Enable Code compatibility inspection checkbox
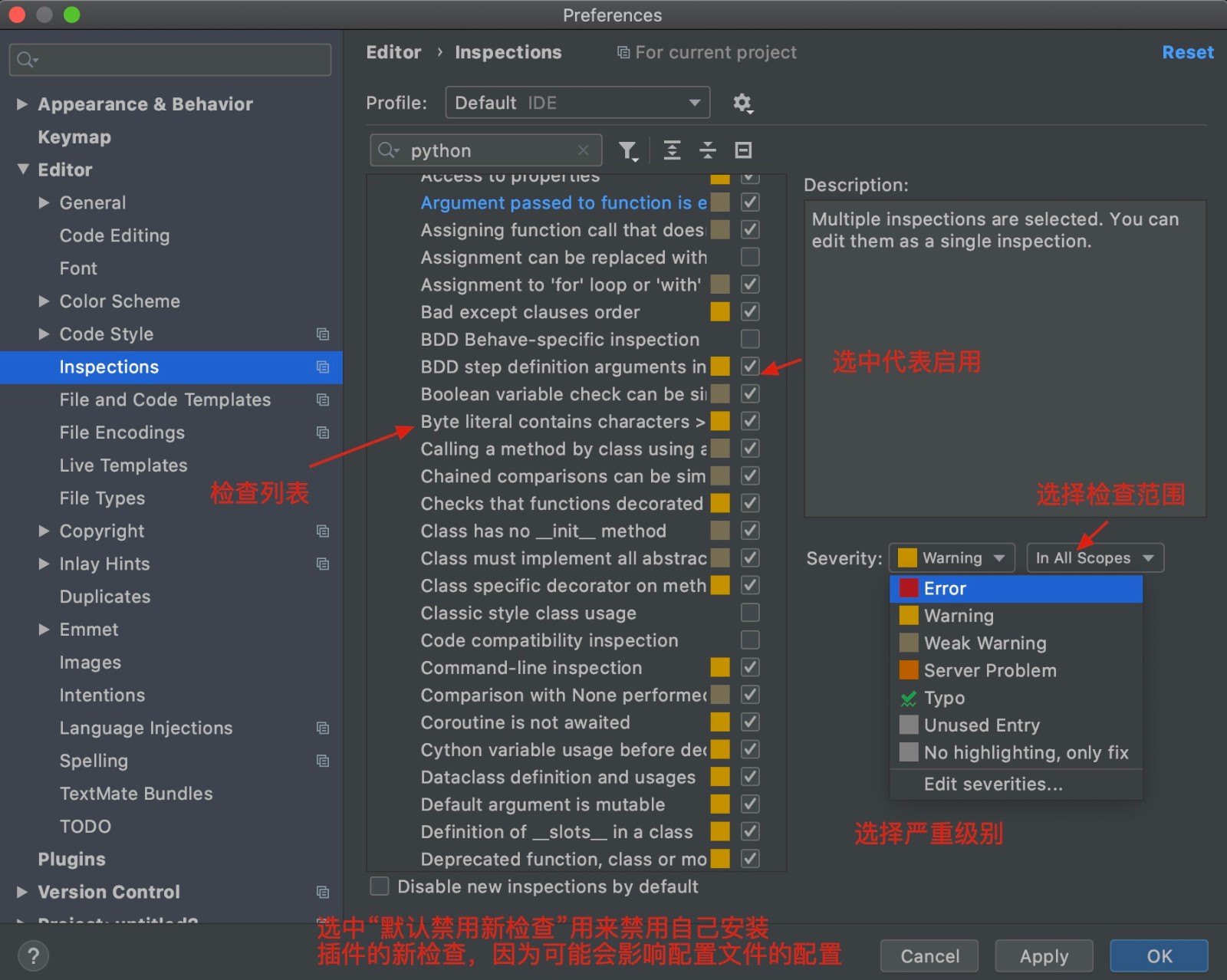1227x980 pixels. pyautogui.click(x=750, y=640)
